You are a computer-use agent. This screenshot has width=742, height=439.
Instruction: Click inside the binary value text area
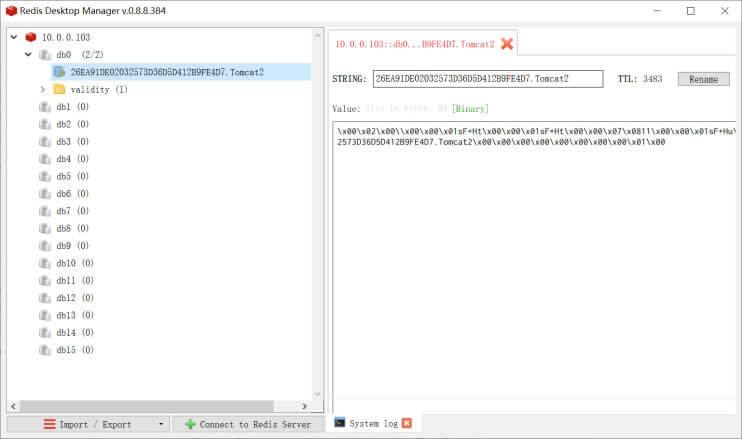tap(535, 265)
